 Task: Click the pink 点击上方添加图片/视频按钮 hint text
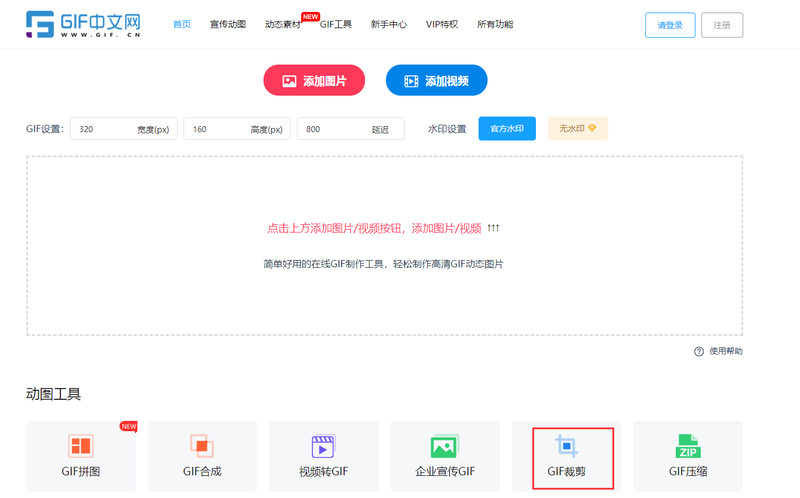(374, 228)
